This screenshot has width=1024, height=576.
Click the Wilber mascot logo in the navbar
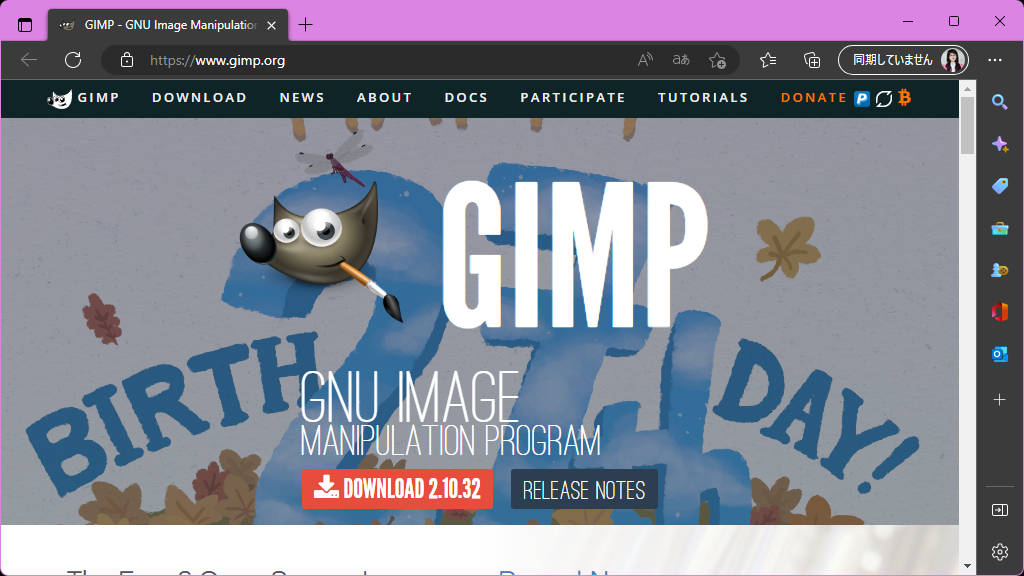pyautogui.click(x=60, y=97)
